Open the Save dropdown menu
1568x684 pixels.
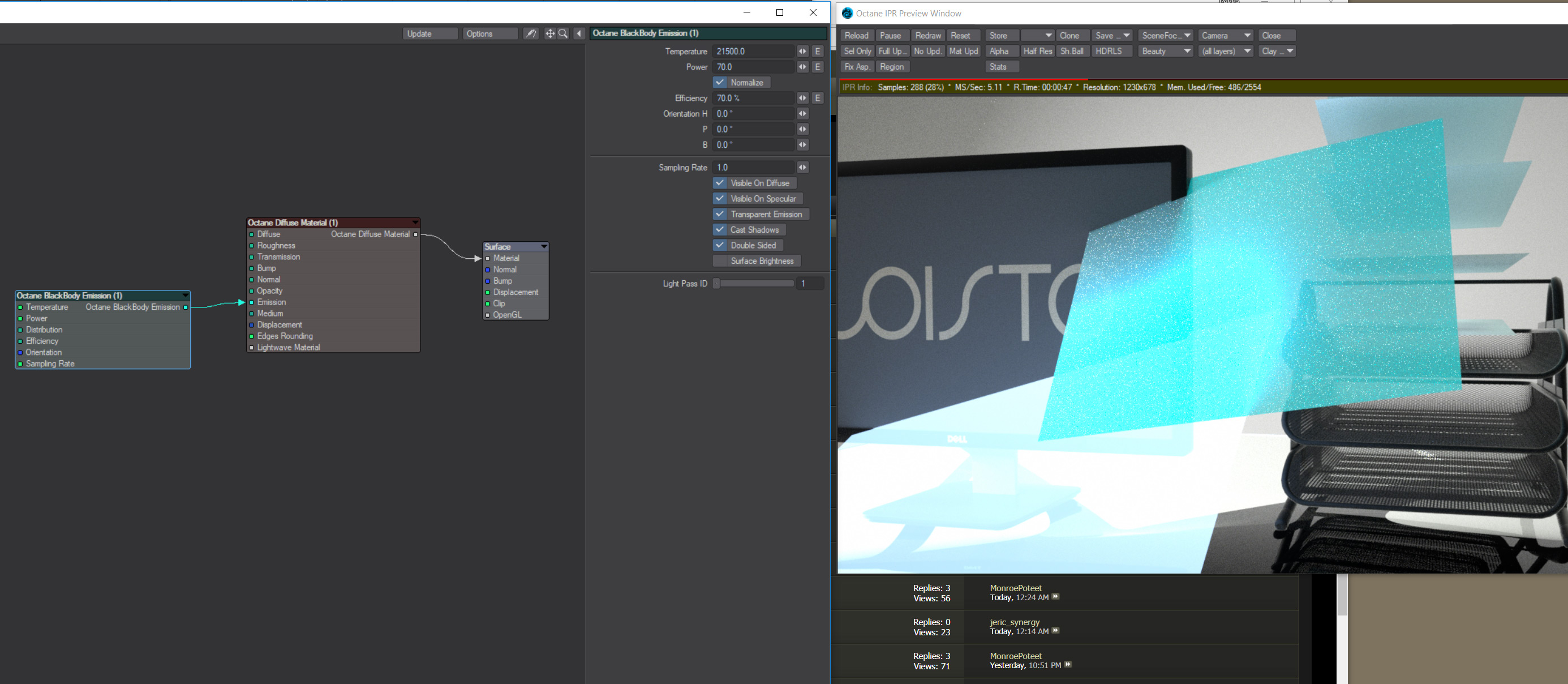(1111, 35)
